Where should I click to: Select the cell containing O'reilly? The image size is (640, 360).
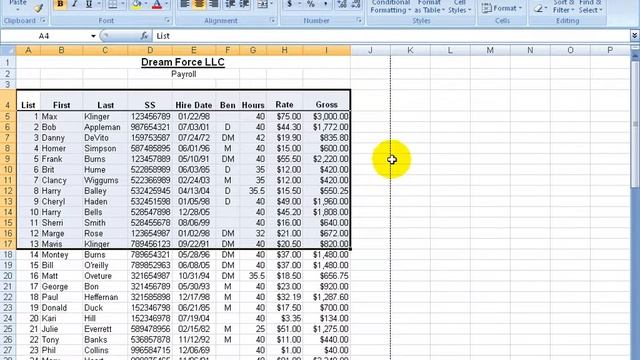click(105, 265)
